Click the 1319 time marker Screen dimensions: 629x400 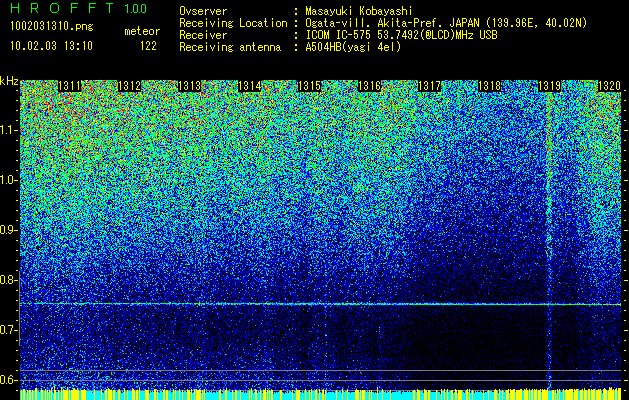point(549,86)
